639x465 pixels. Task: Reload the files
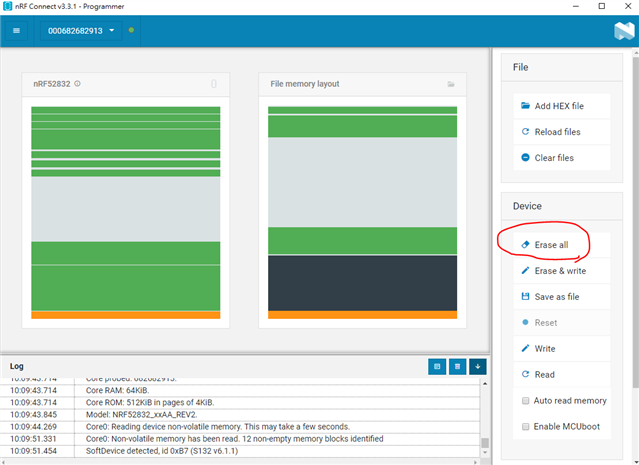(562, 132)
